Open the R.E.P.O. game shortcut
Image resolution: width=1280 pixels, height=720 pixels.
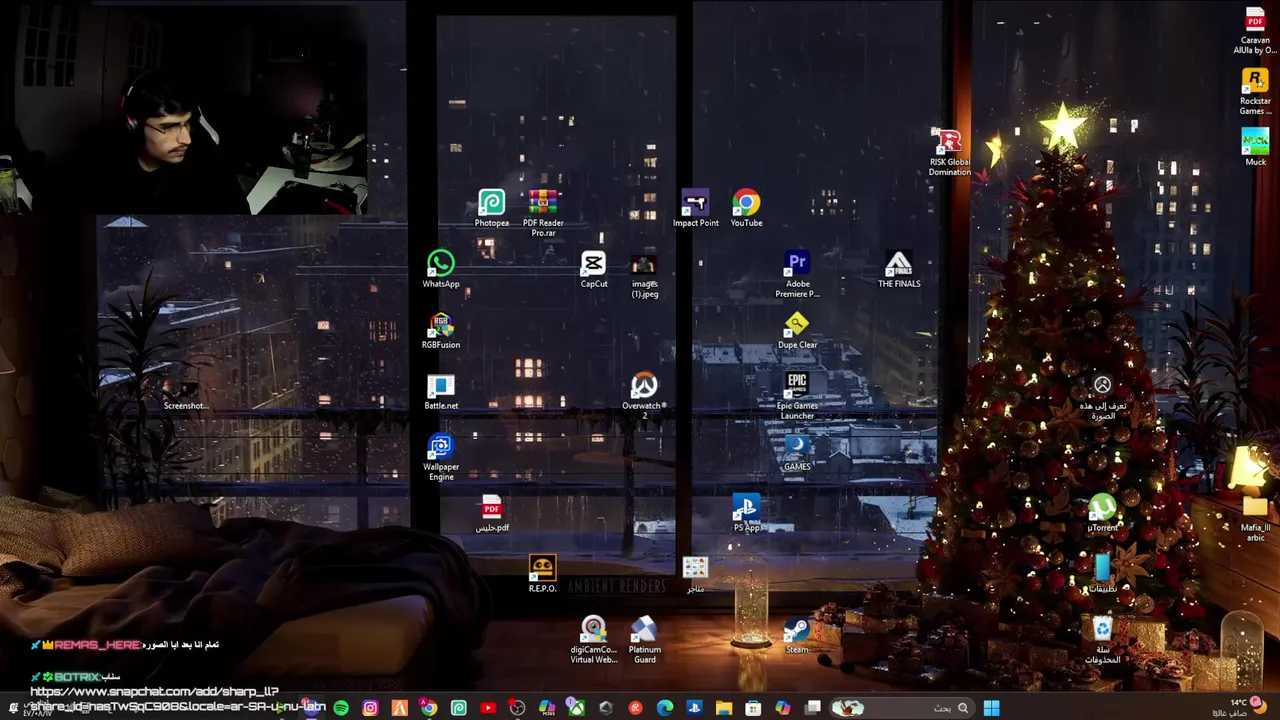click(x=542, y=574)
